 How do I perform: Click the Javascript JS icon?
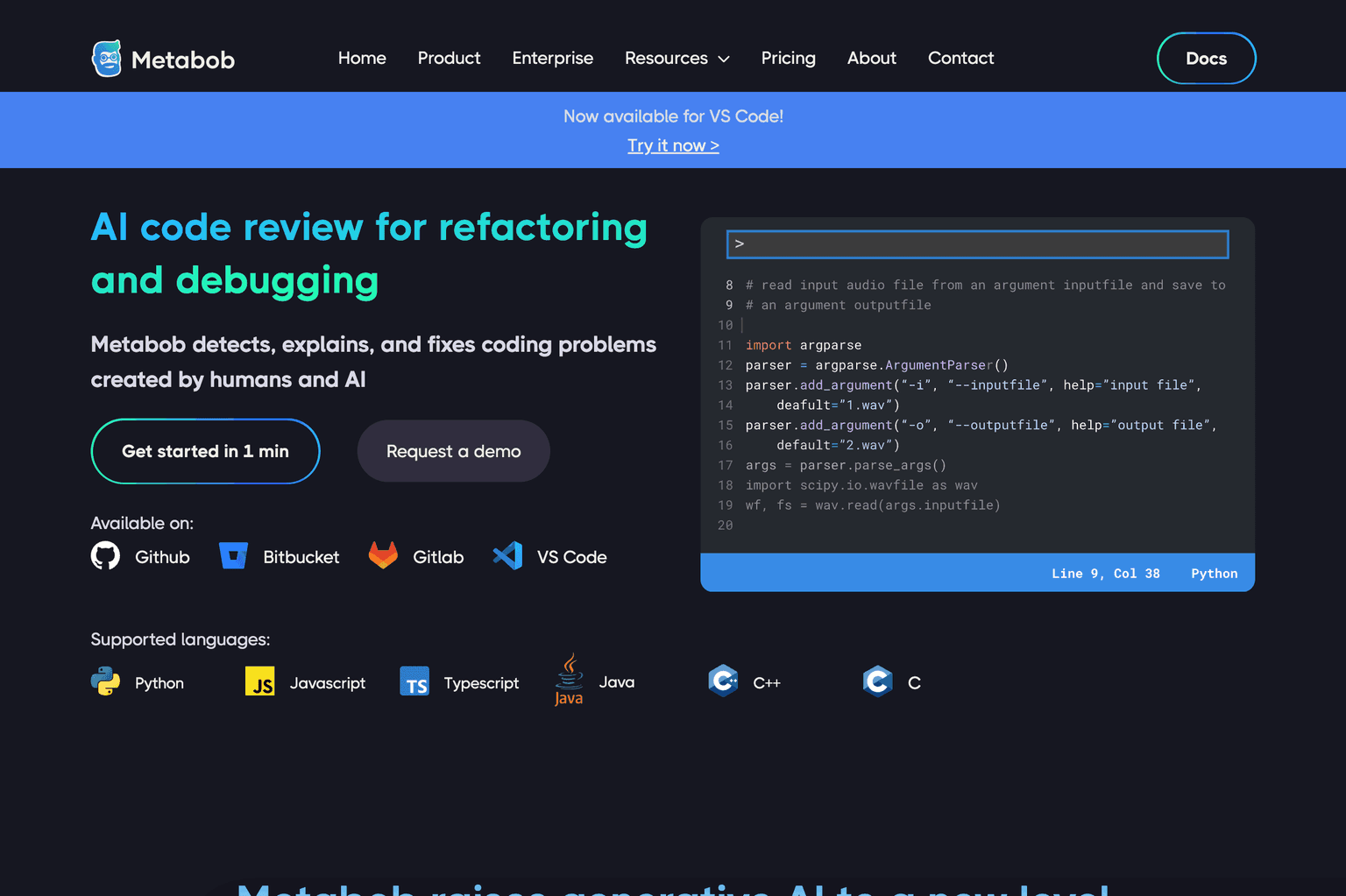coord(259,681)
